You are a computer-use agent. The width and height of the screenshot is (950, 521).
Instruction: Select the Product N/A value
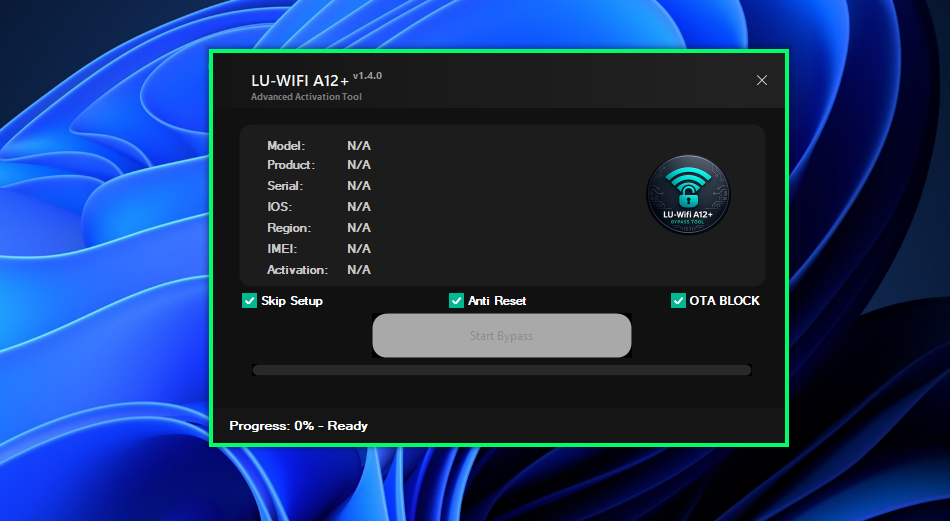tap(359, 165)
